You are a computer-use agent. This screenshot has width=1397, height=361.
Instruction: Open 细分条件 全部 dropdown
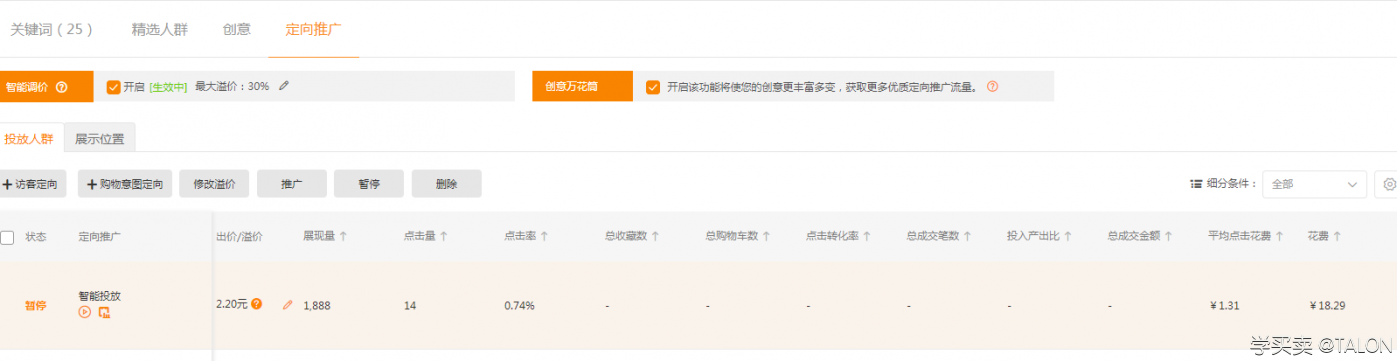[x=1314, y=184]
